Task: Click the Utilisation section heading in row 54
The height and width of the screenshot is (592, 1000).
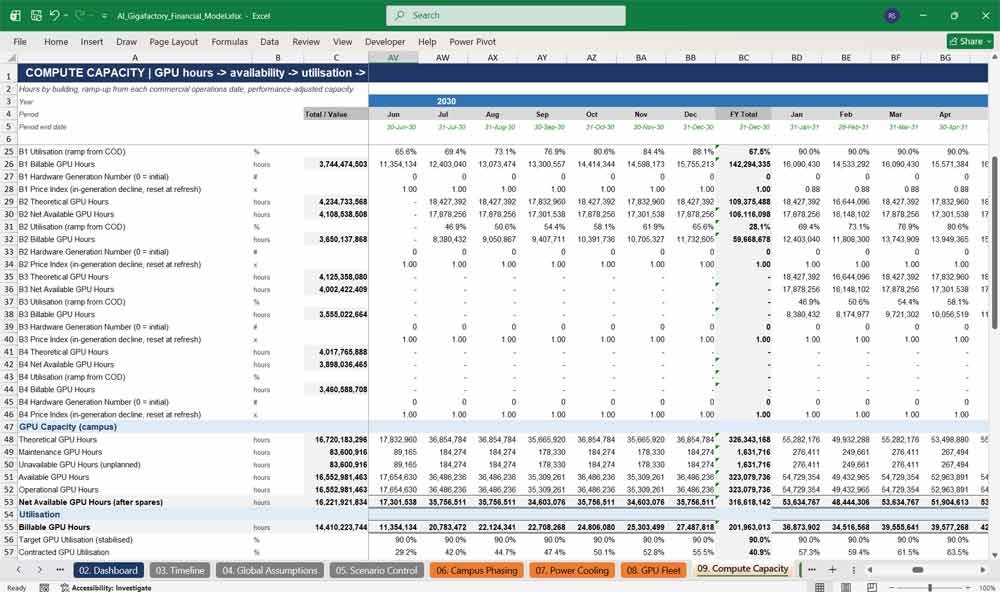Action: pyautogui.click(x=39, y=514)
